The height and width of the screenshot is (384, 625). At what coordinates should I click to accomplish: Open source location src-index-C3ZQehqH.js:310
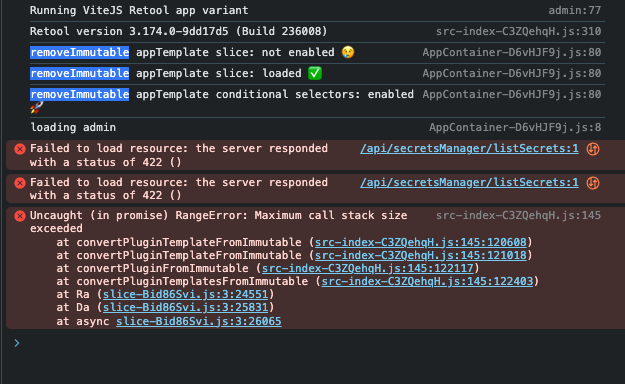[x=518, y=32]
